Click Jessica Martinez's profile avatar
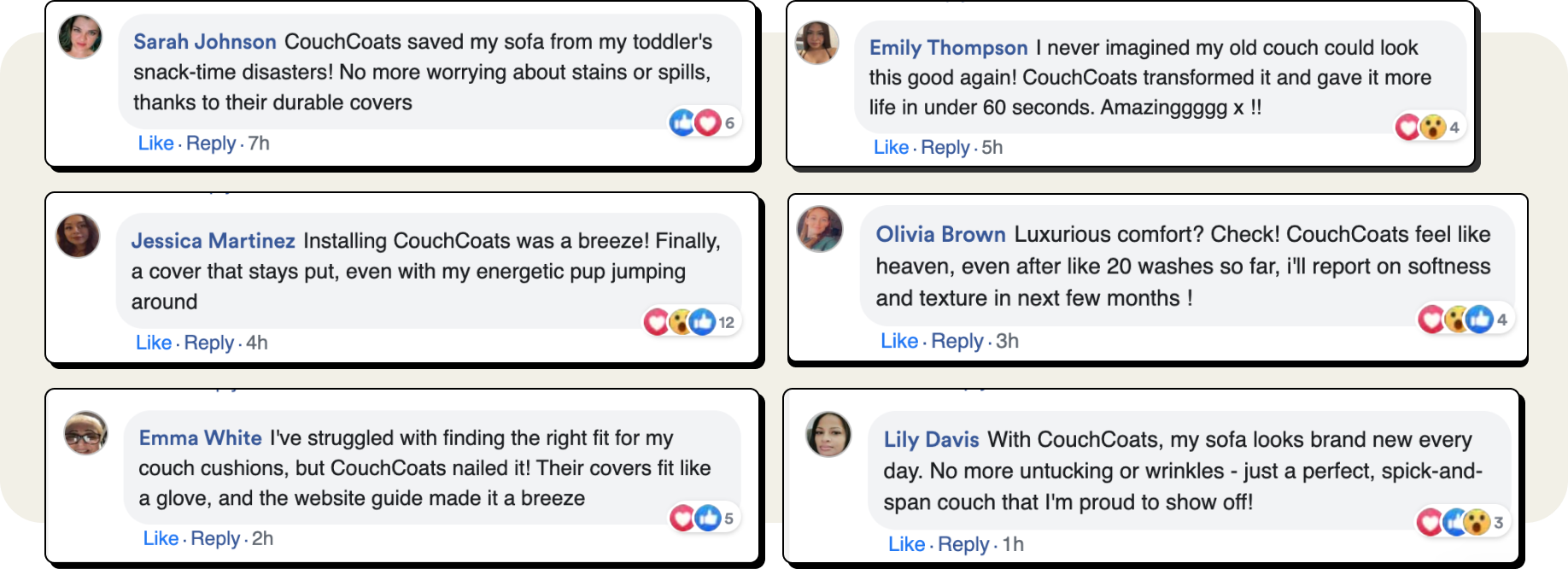 tap(78, 236)
